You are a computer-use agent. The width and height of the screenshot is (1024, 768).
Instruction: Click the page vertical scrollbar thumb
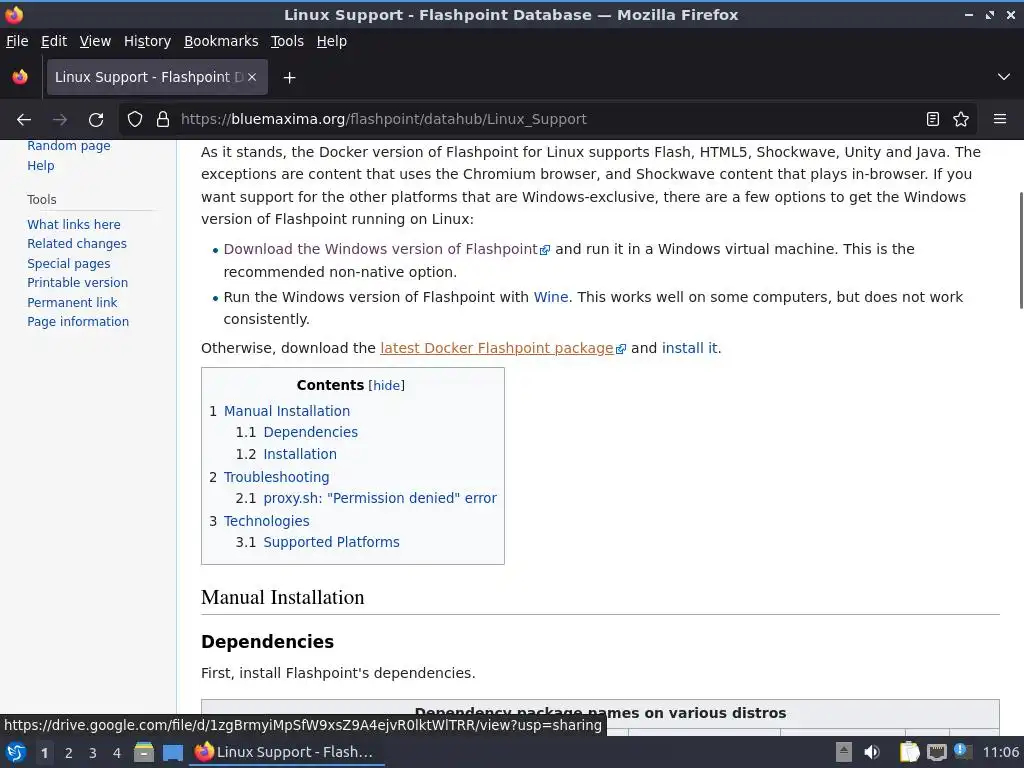coord(1020,250)
